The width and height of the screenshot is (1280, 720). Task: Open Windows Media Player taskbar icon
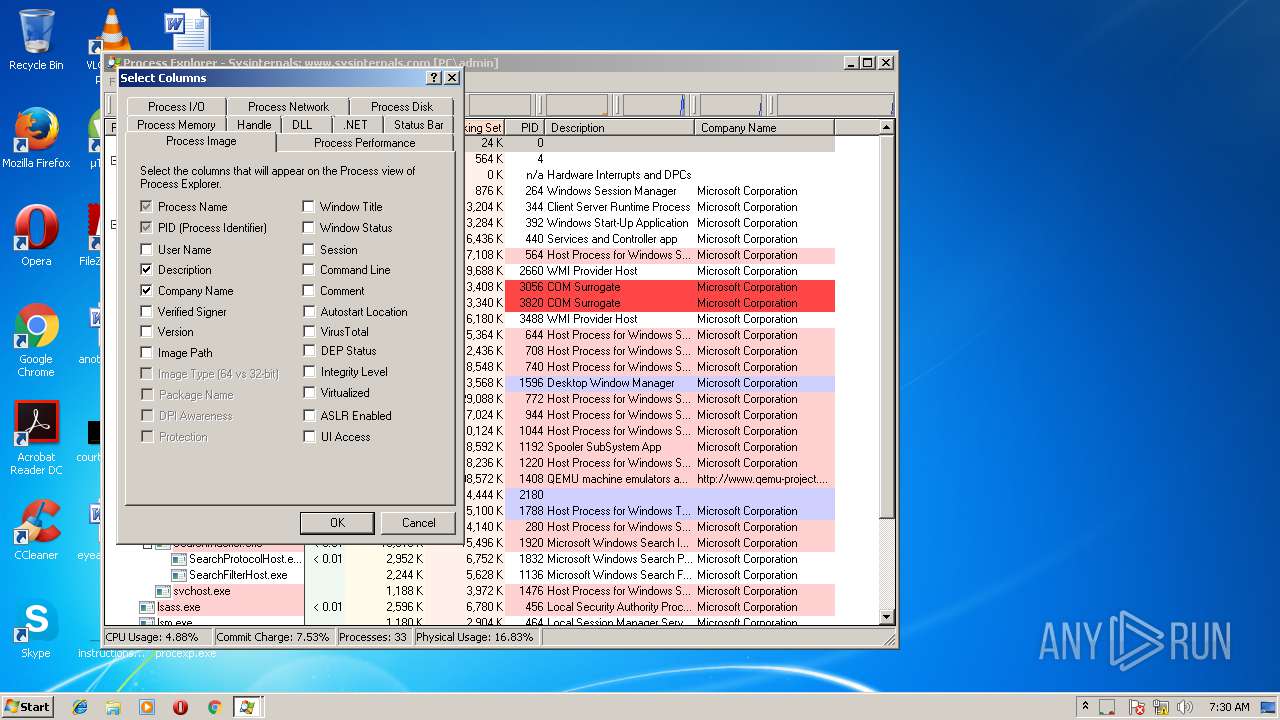click(147, 707)
